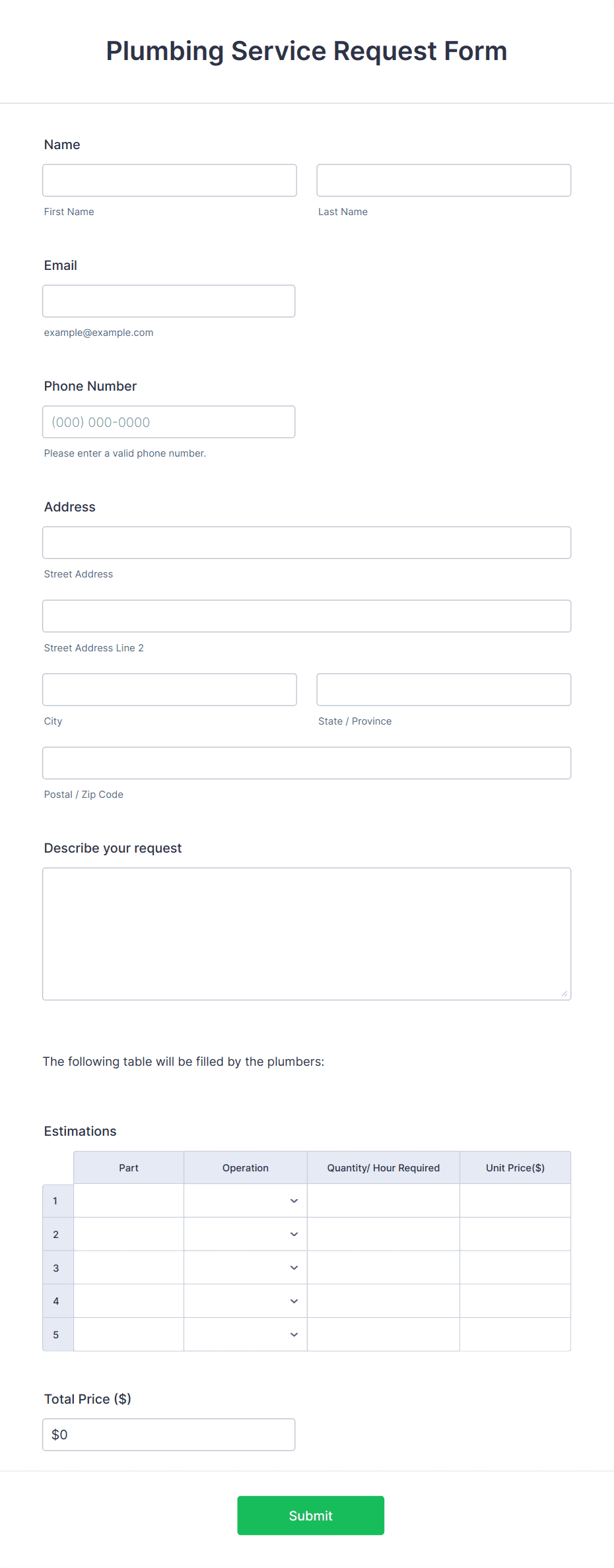Click the State / Province field
The image size is (614, 1568).
[x=444, y=689]
